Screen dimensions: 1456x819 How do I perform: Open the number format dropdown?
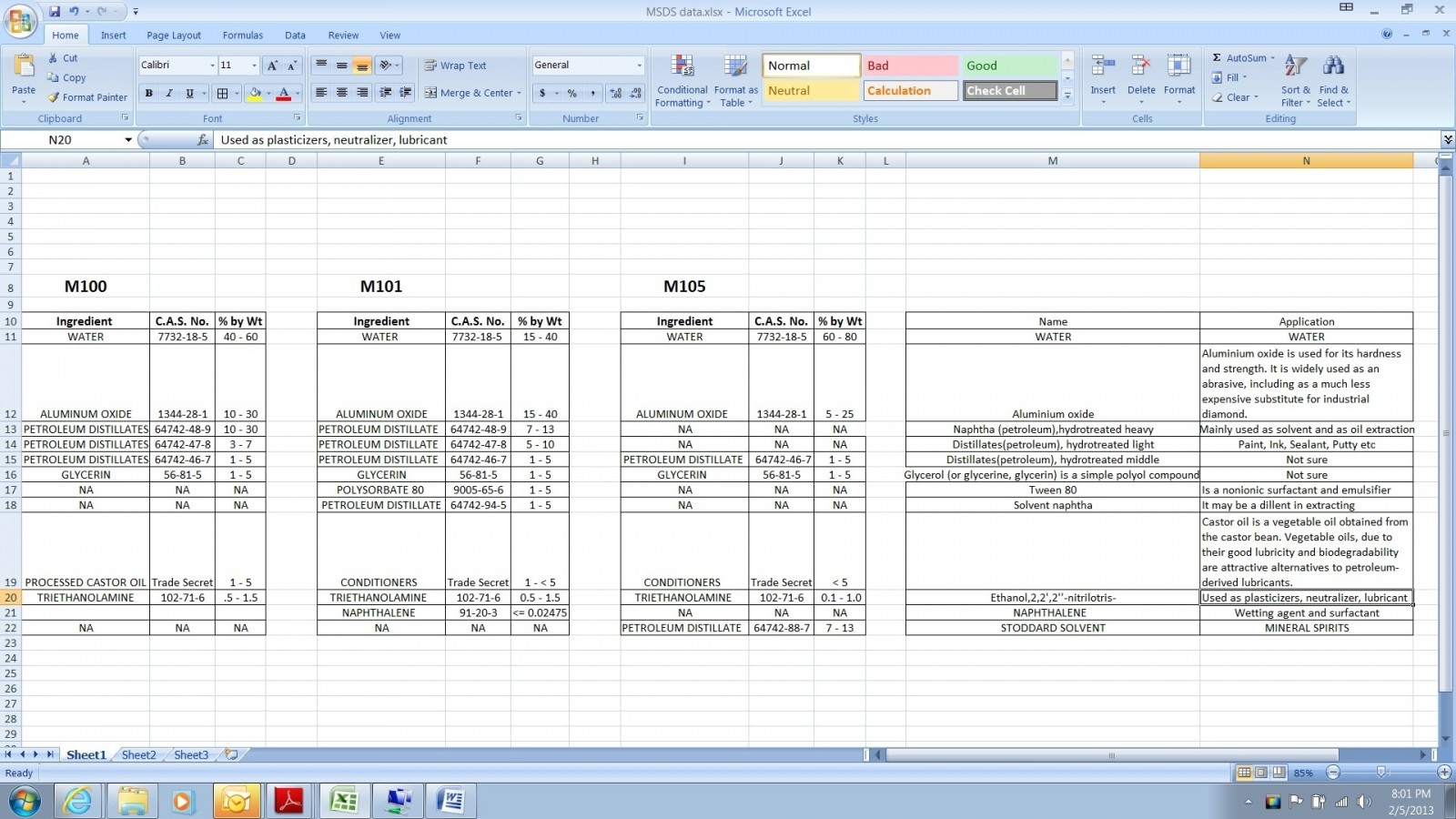[639, 66]
